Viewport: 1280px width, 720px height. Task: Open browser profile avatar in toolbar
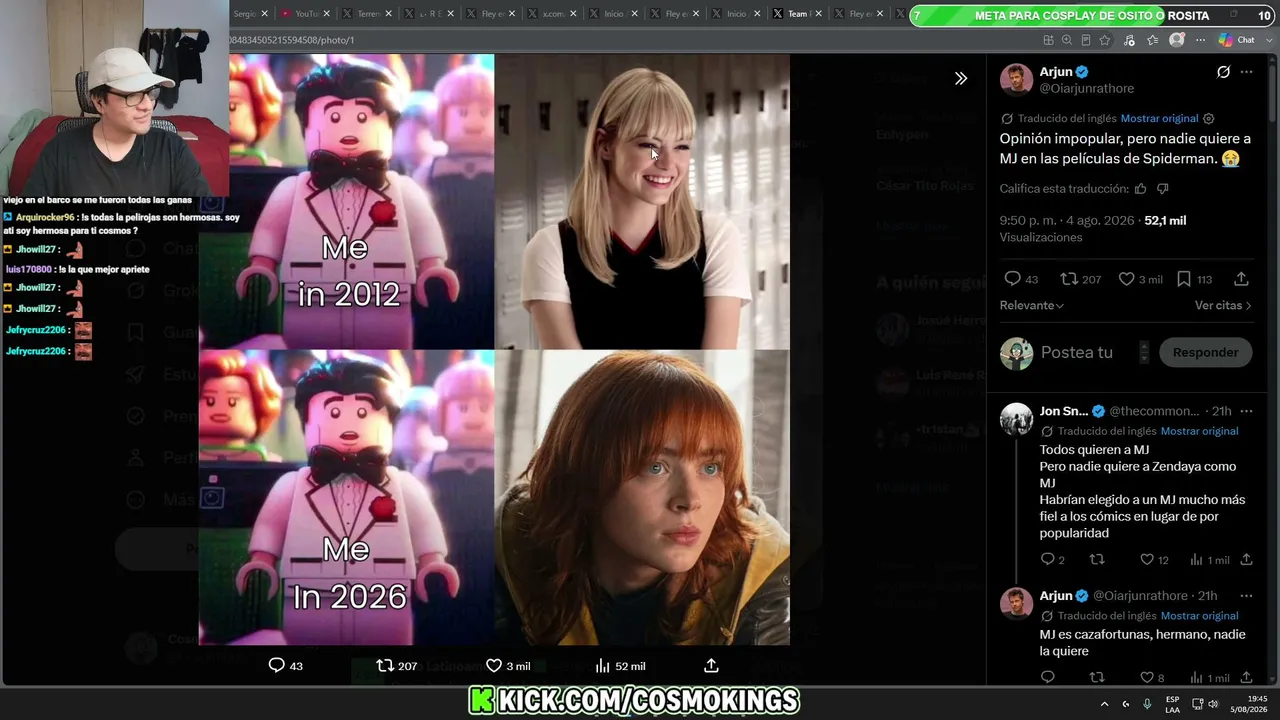(x=1177, y=40)
